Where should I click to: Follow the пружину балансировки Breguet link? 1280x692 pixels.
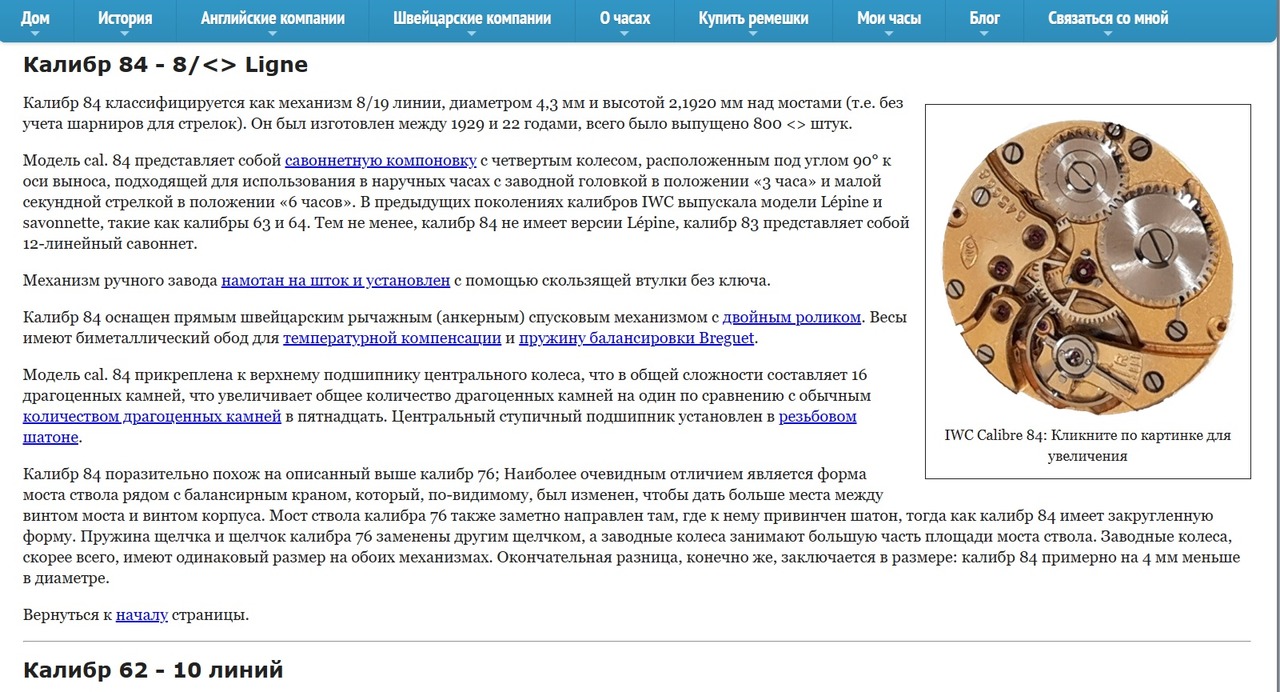pos(637,338)
